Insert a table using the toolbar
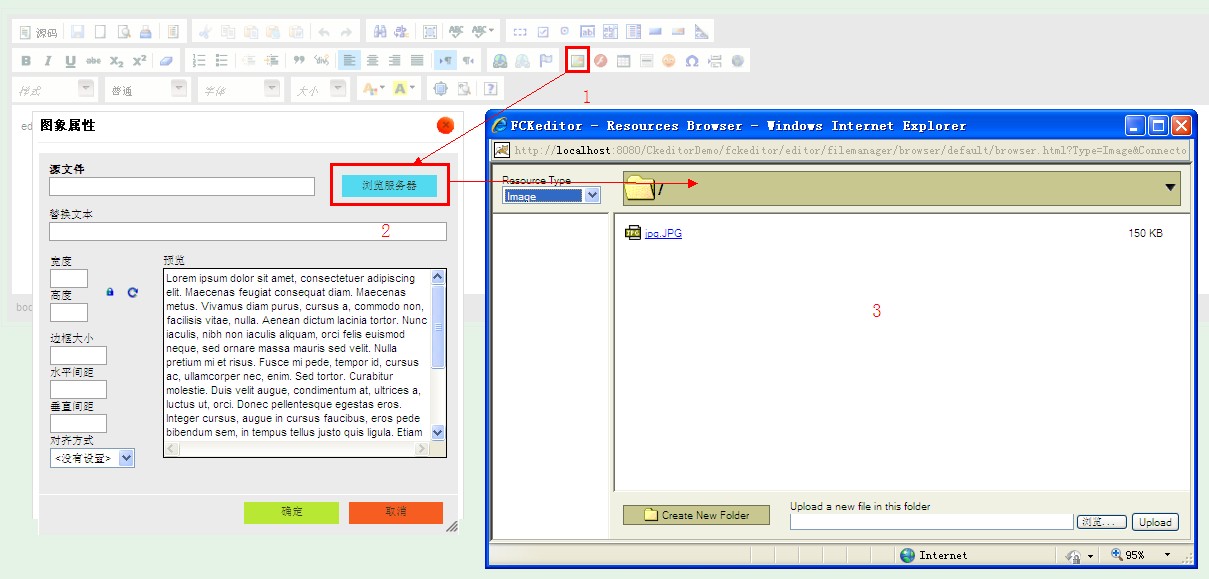Image resolution: width=1209 pixels, height=579 pixels. coord(624,61)
